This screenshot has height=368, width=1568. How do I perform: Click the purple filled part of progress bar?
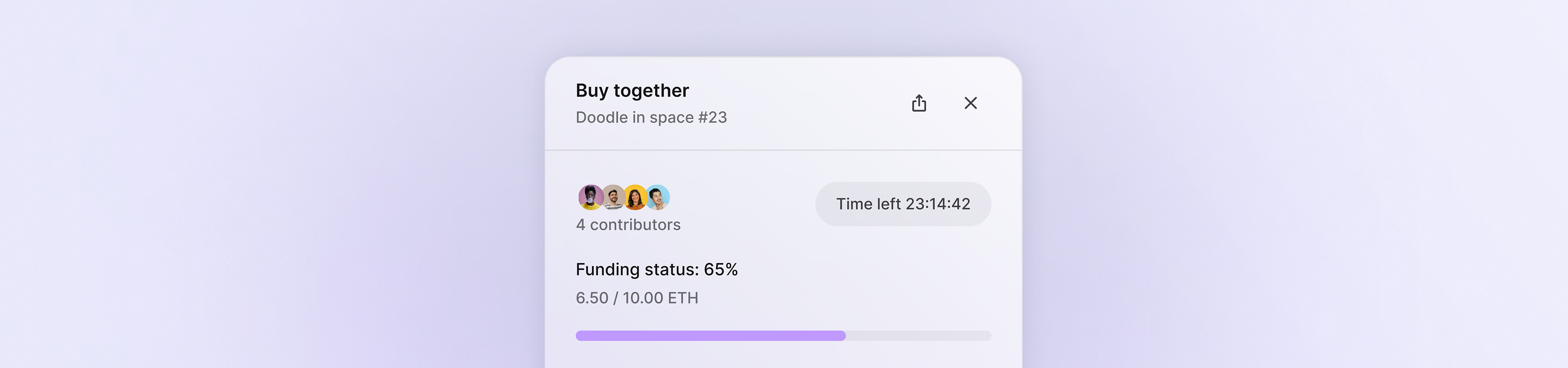pos(710,336)
